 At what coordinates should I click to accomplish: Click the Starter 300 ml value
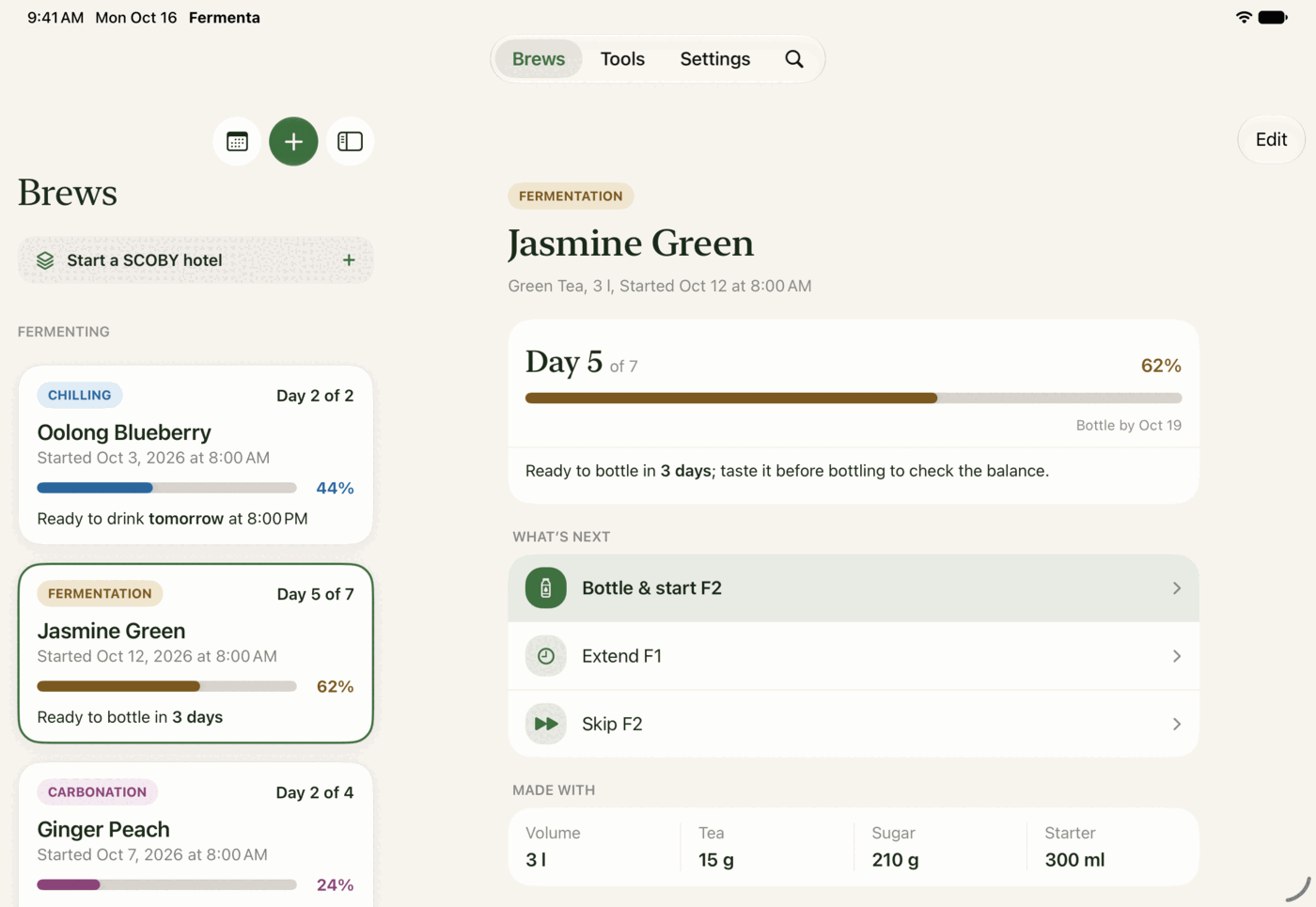click(x=1074, y=860)
